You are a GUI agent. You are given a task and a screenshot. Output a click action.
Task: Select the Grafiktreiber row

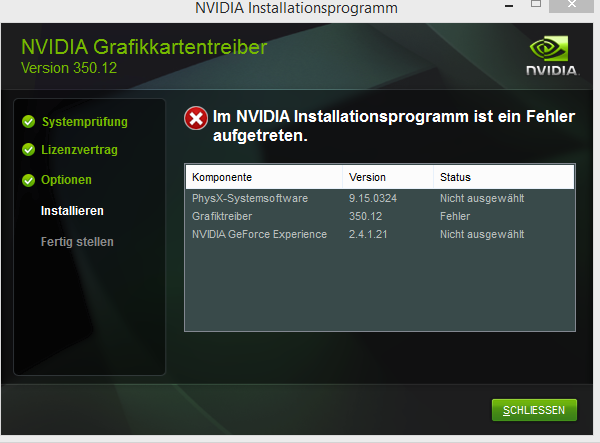pos(380,216)
